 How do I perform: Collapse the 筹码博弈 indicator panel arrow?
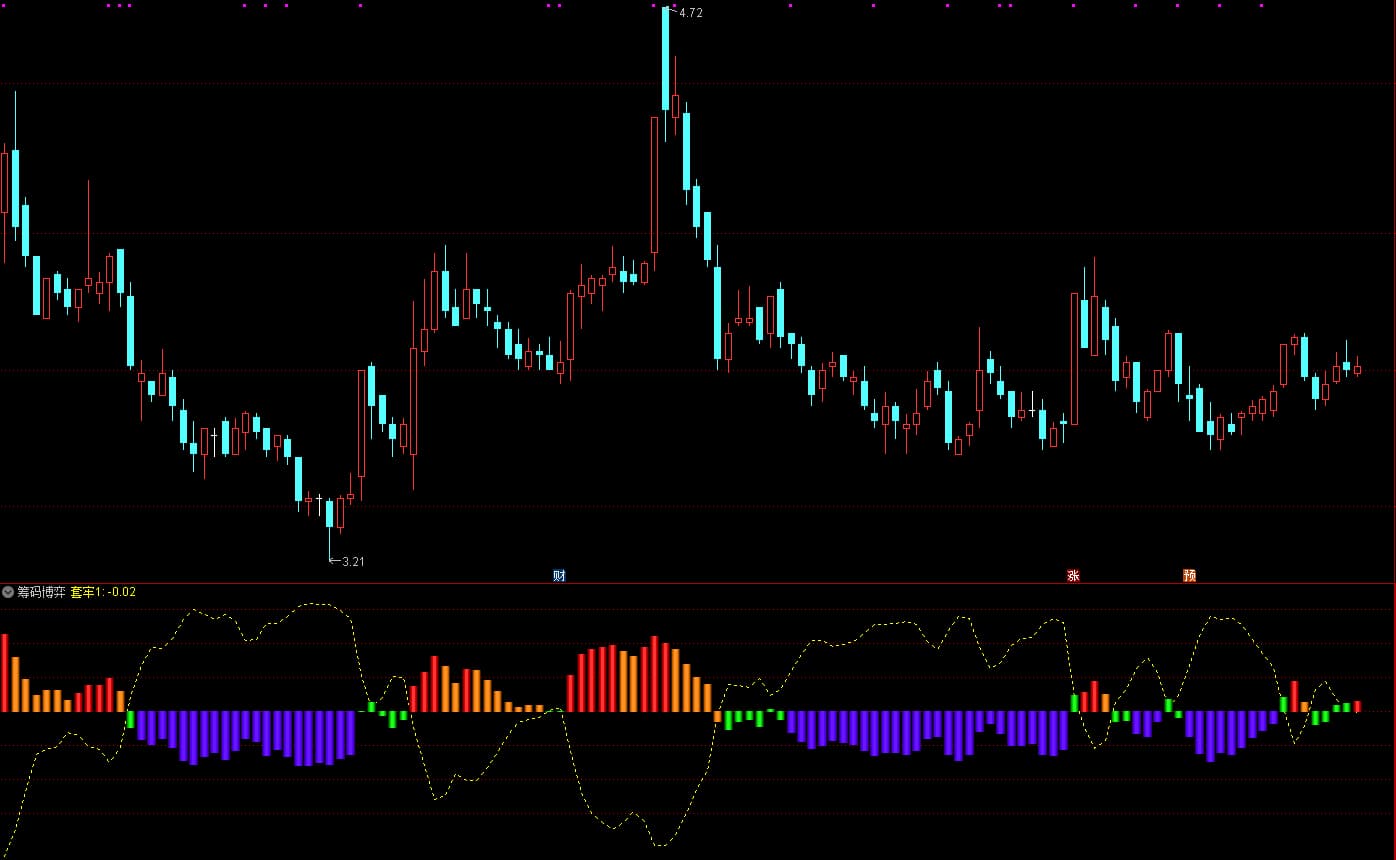(8, 592)
